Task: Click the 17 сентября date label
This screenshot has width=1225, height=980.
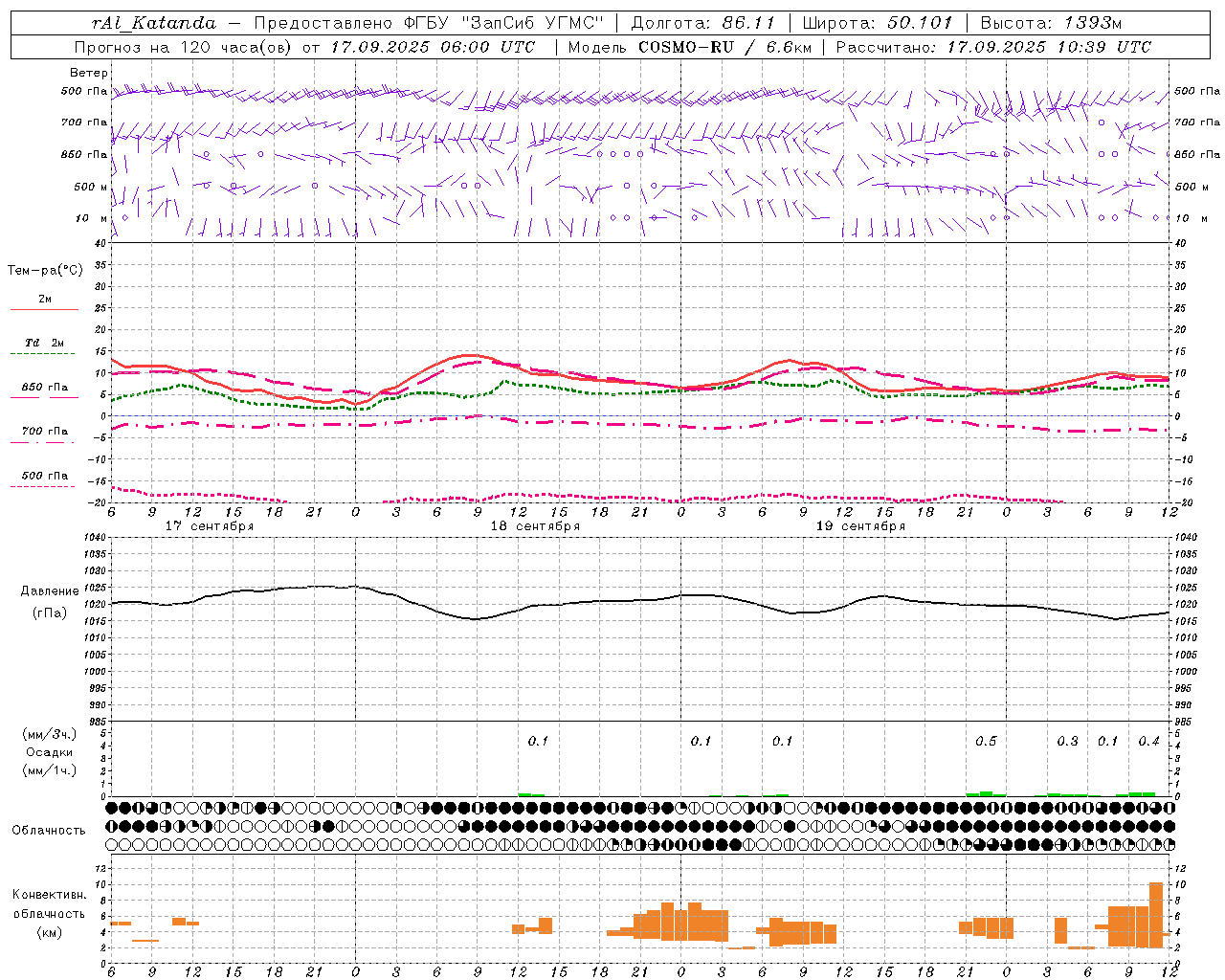Action: [210, 526]
